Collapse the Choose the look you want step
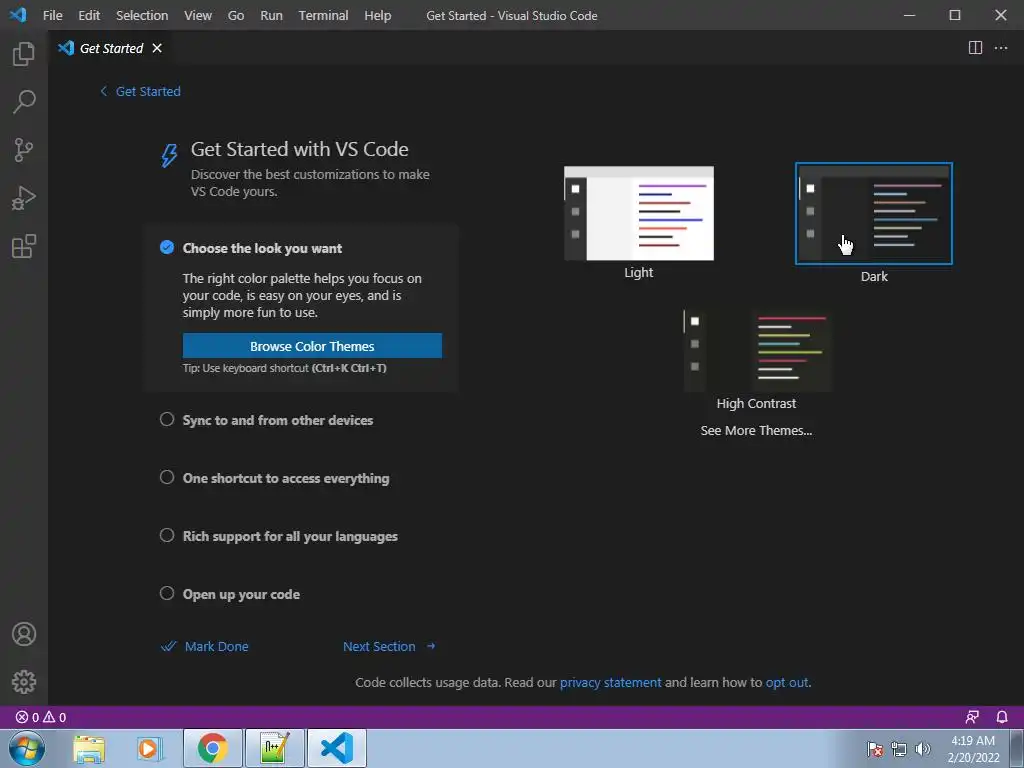 pyautogui.click(x=262, y=248)
